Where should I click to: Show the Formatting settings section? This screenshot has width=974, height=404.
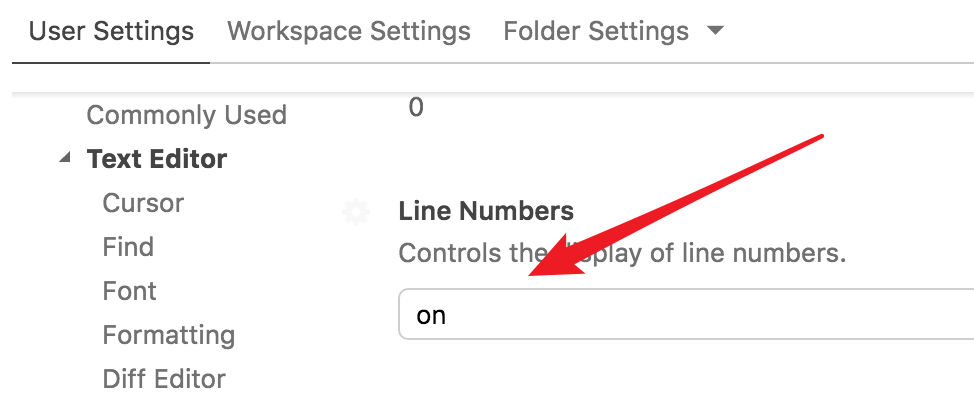click(x=168, y=335)
